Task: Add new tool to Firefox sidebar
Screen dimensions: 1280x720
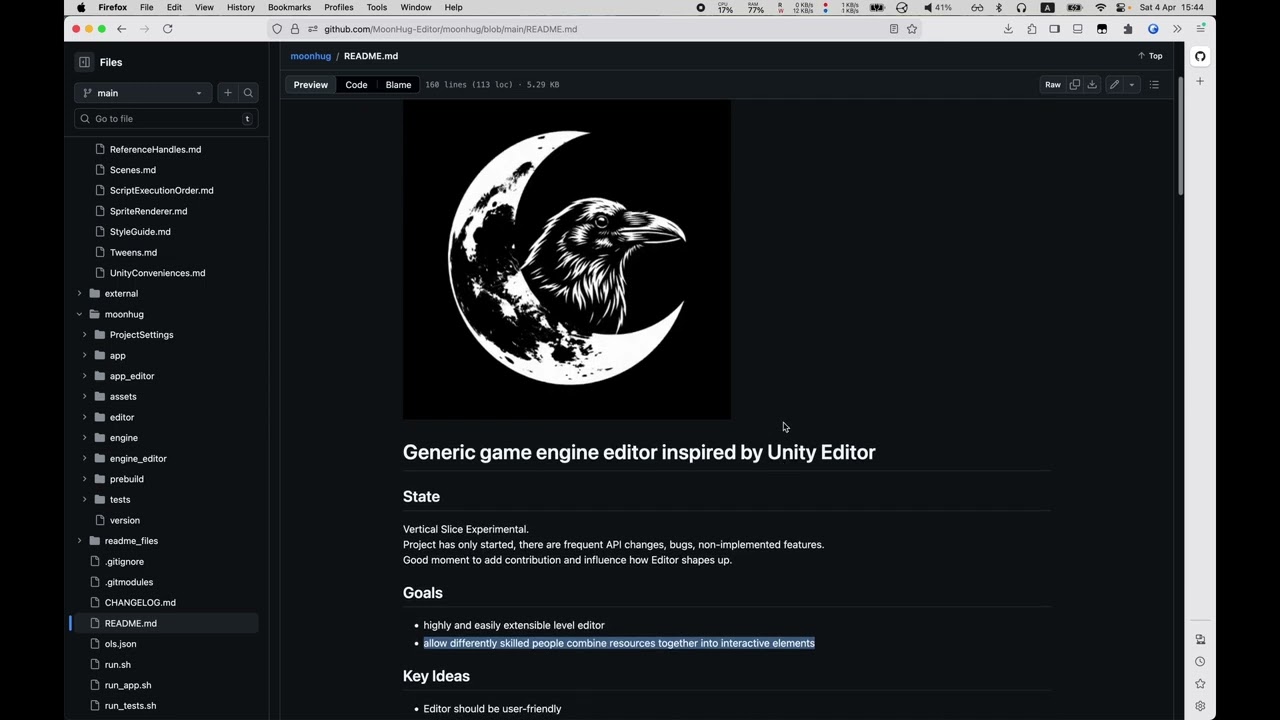Action: [x=1200, y=81]
